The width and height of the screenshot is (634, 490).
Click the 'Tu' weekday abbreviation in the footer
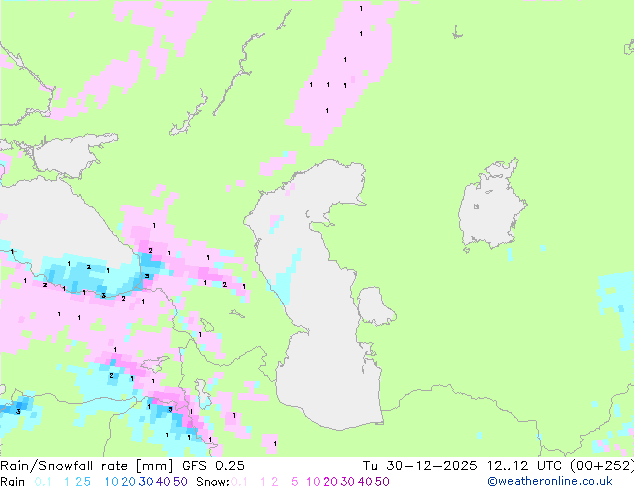pos(370,466)
